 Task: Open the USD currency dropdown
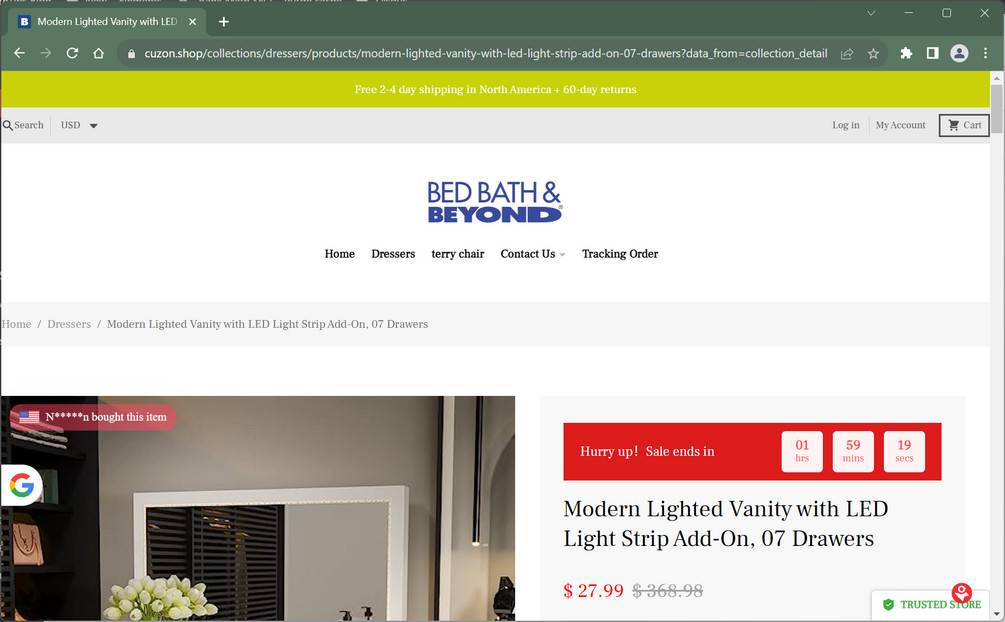79,125
